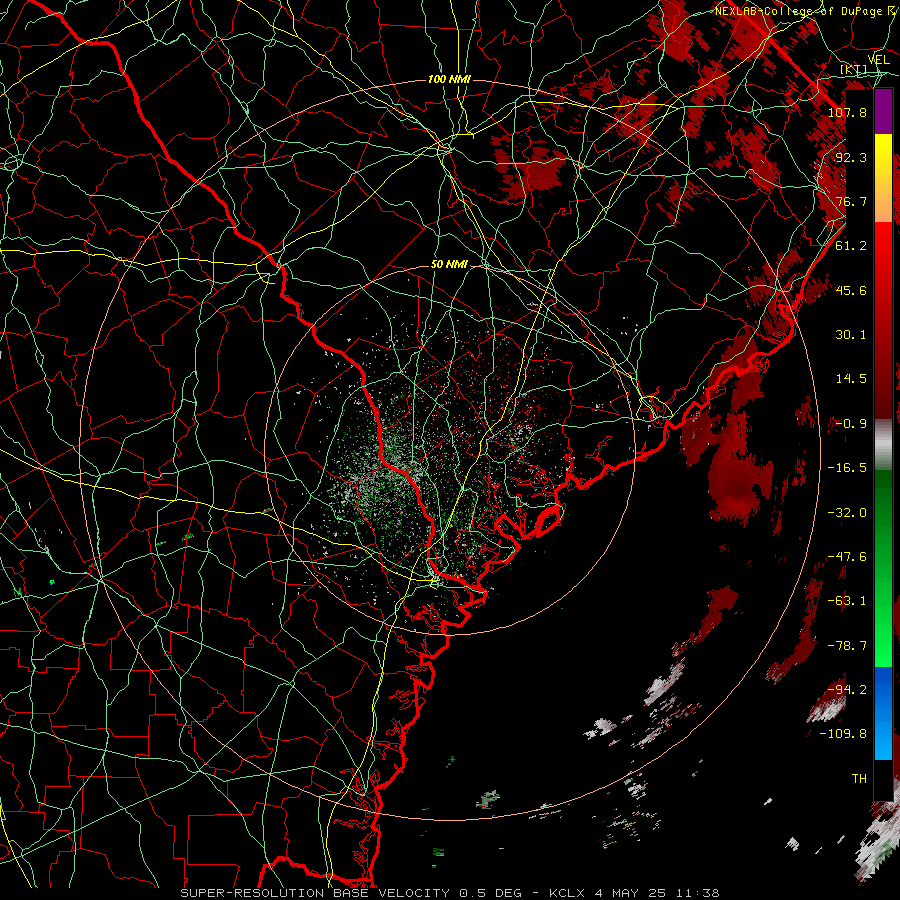The image size is (900, 900).
Task: Click the TH label on the legend
Action: click(x=859, y=779)
